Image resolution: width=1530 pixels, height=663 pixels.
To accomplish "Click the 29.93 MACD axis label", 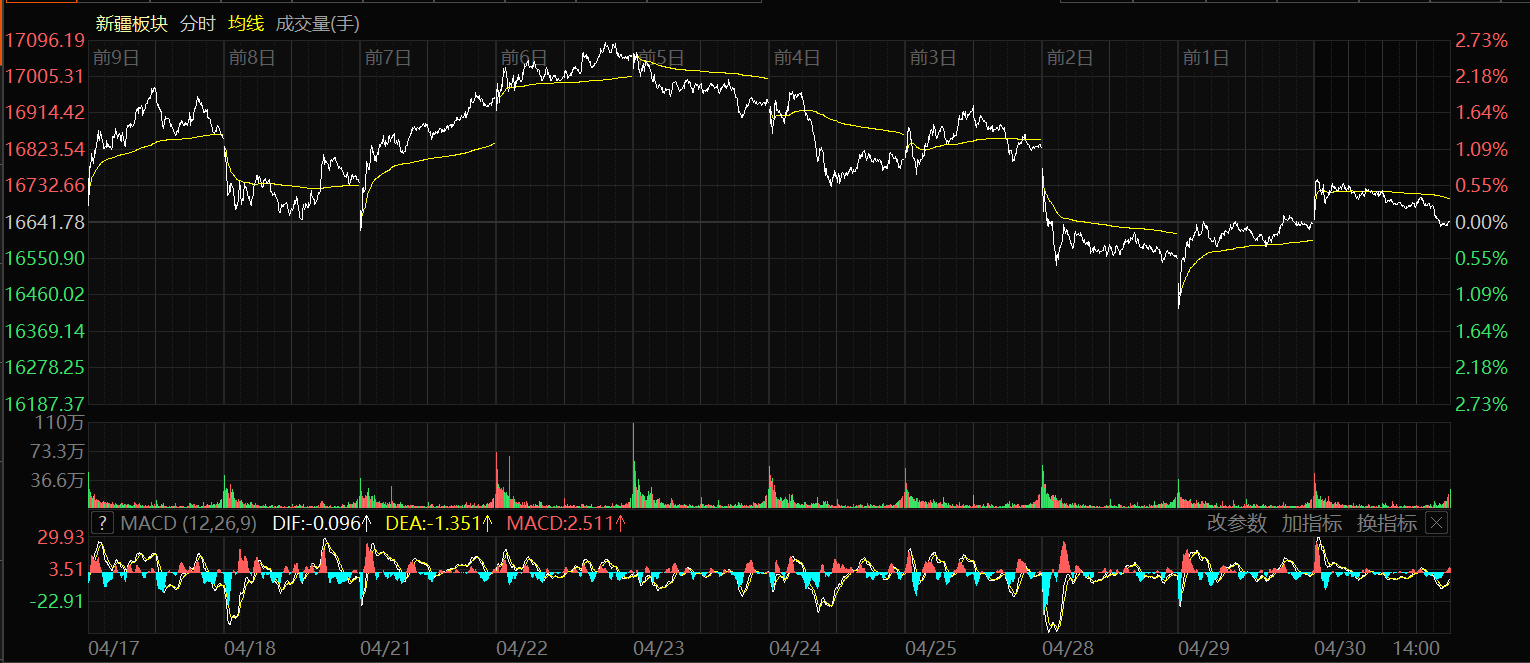I will coord(61,538).
